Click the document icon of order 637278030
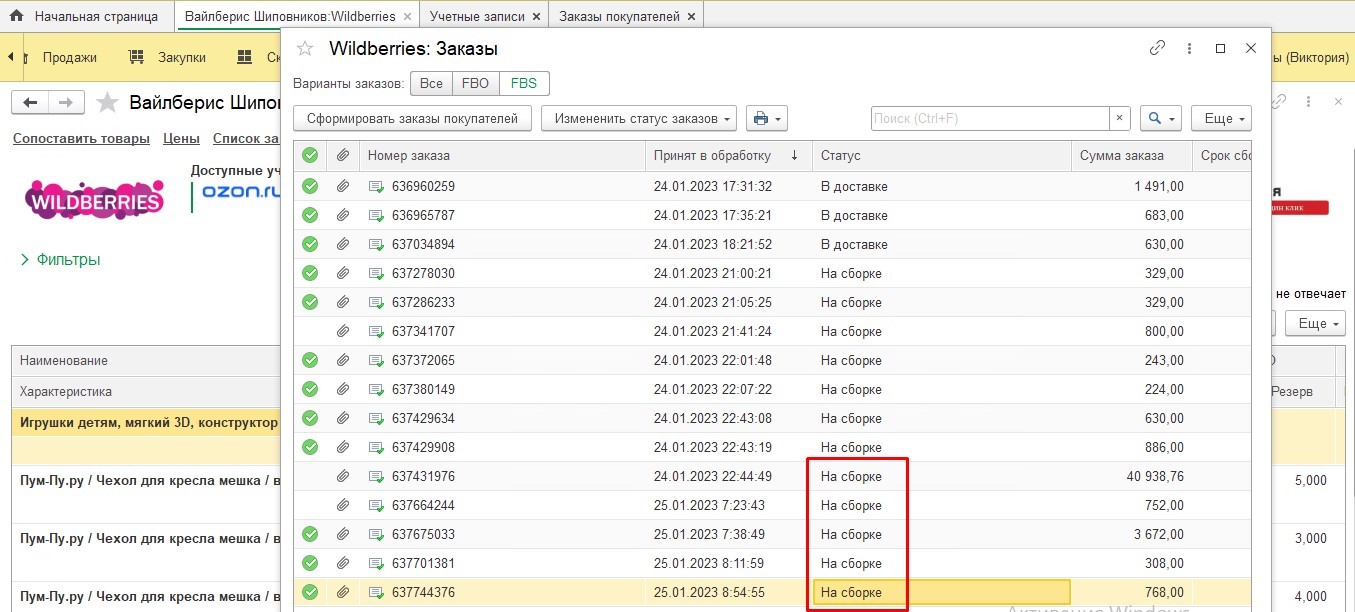The height and width of the screenshot is (612, 1355). [377, 273]
